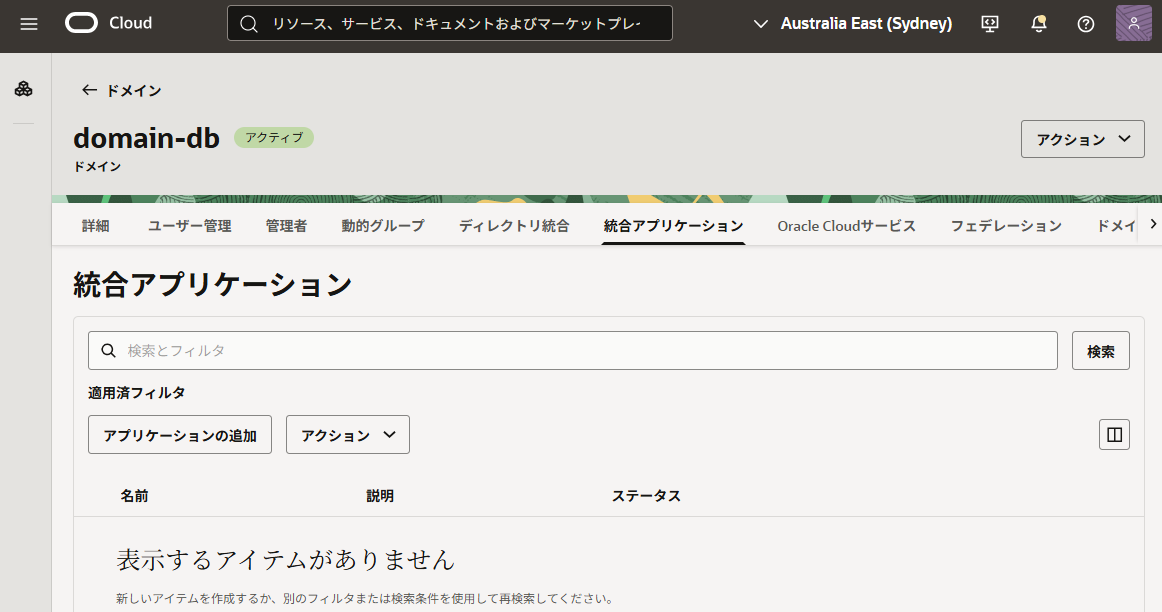1162x612 pixels.
Task: Switch to the Oracle Cloudサービス tab
Action: [x=846, y=225]
